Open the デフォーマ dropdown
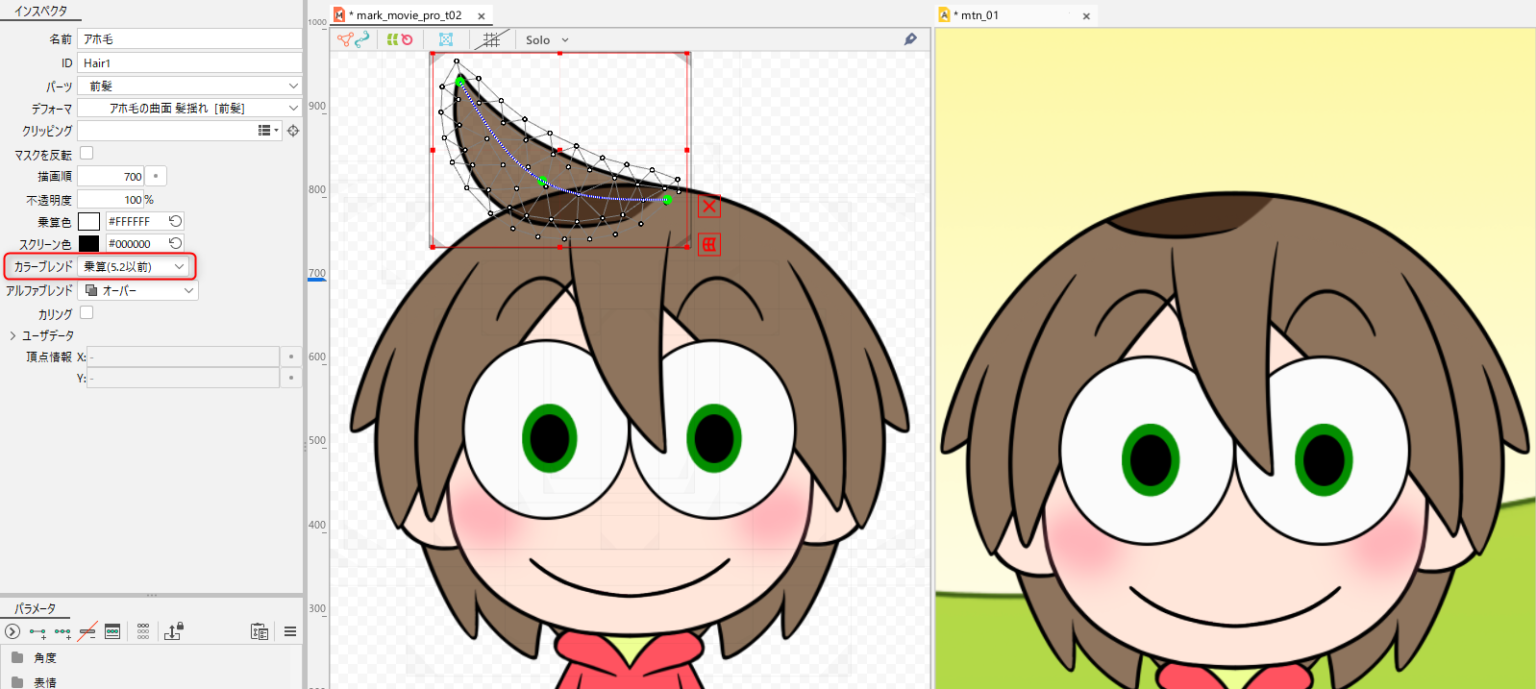This screenshot has height=689, width=1536. tap(190, 108)
